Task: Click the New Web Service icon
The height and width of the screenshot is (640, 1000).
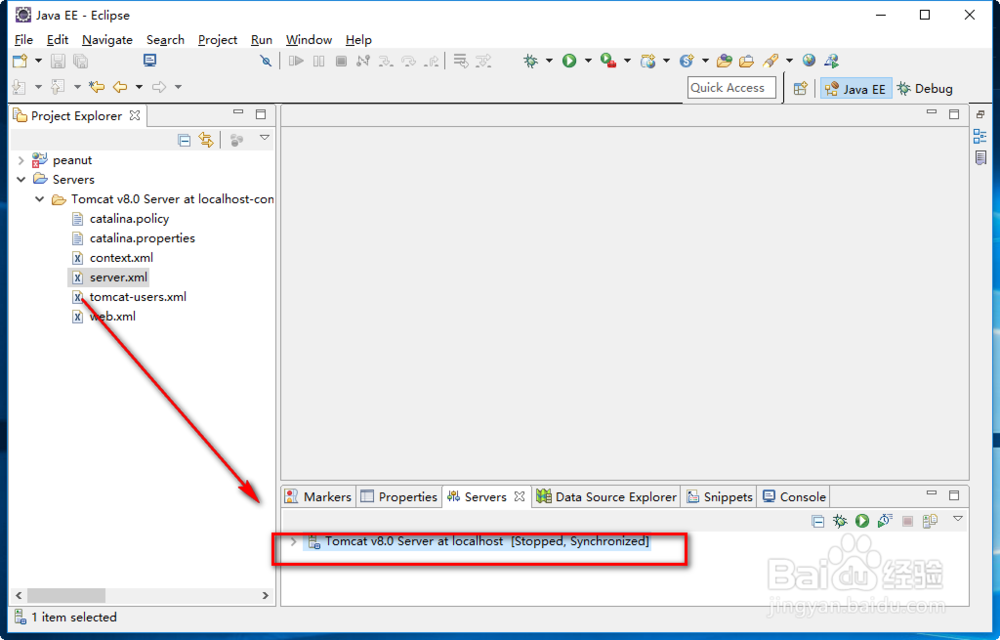Action: point(687,61)
